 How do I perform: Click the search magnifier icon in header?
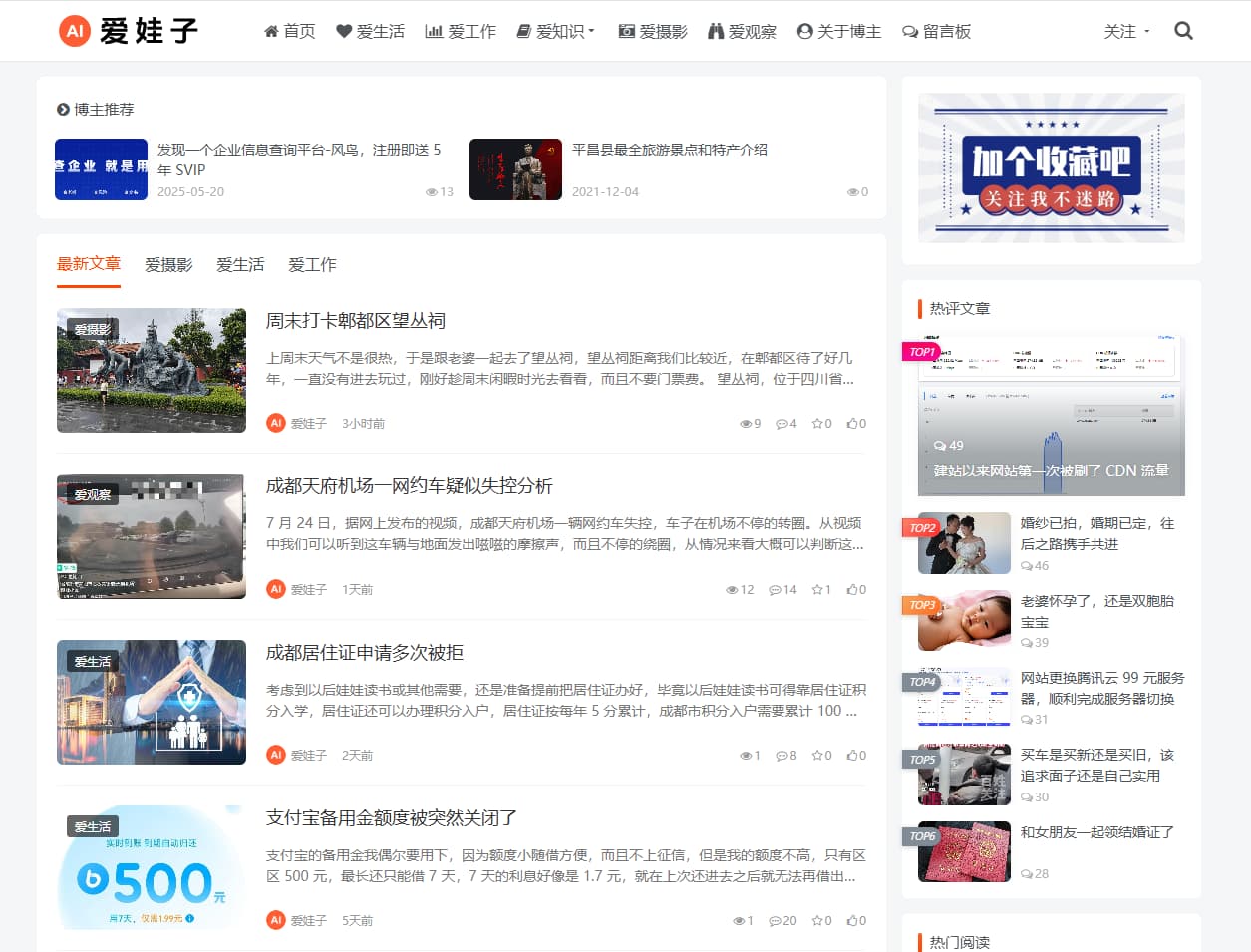coord(1183,31)
